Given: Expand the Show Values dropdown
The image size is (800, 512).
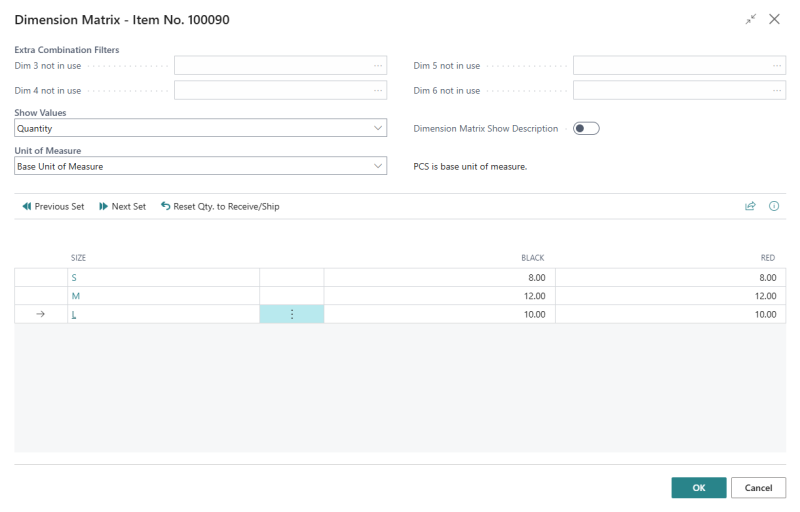Looking at the screenshot, I should [378, 128].
